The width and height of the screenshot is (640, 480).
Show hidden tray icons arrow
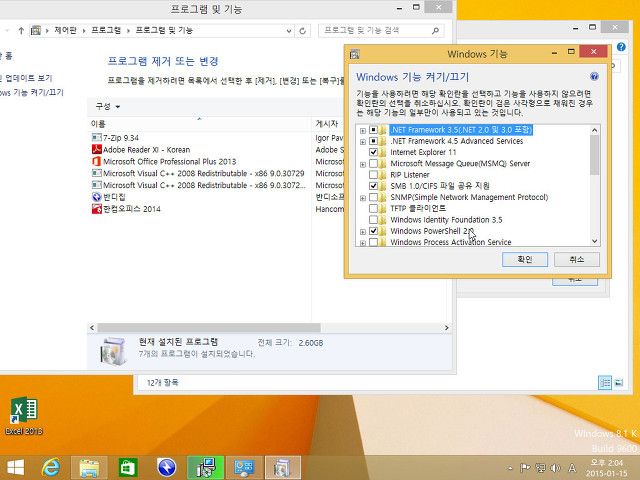point(510,468)
